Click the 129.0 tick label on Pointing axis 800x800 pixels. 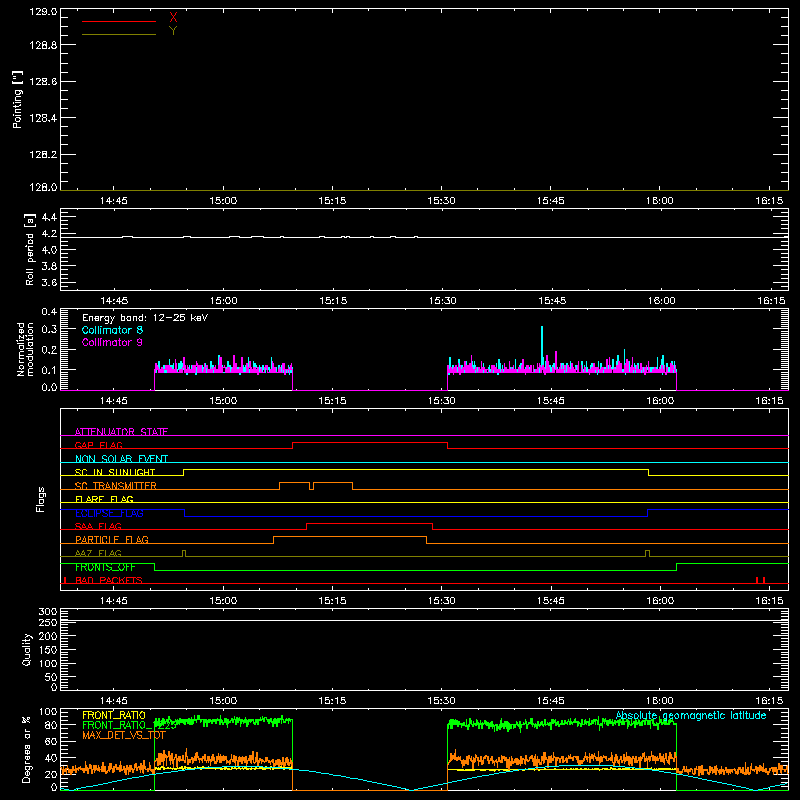(x=43, y=12)
